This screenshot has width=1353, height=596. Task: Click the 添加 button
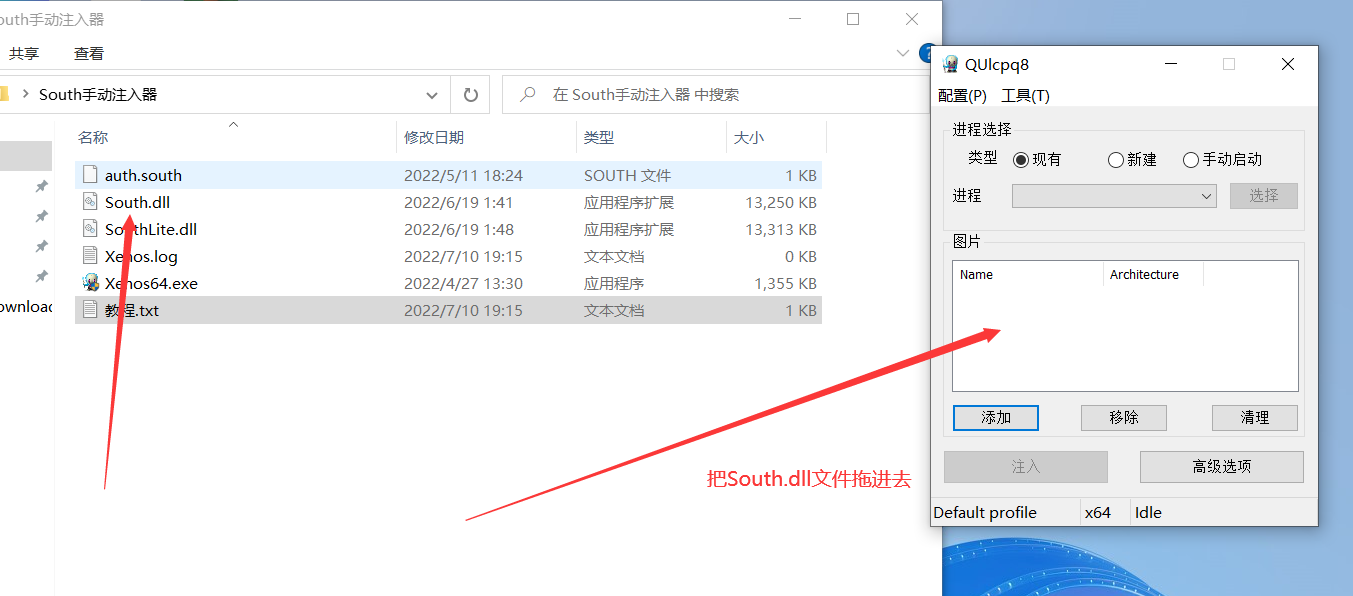coord(996,418)
